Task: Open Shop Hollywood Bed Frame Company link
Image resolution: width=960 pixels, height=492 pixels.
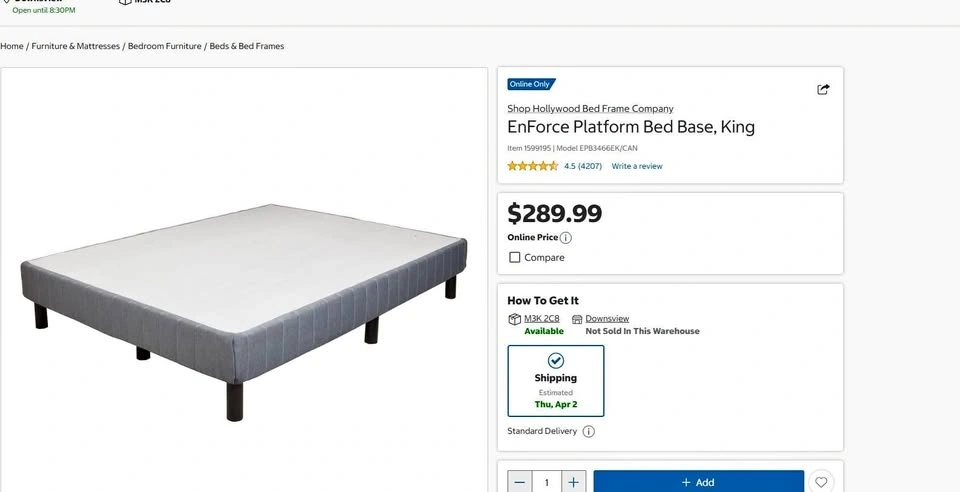Action: pos(590,108)
